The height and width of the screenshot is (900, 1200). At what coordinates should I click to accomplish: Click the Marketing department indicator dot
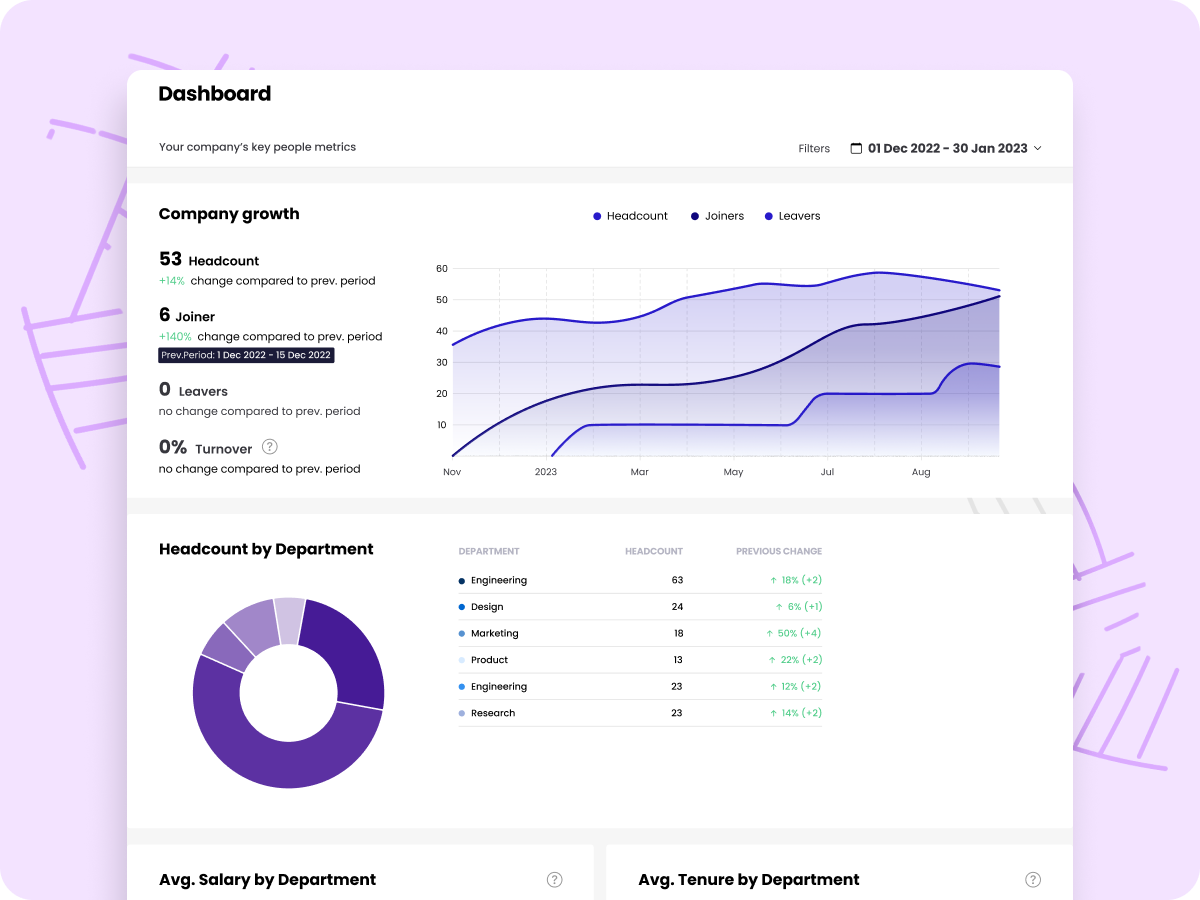point(461,633)
